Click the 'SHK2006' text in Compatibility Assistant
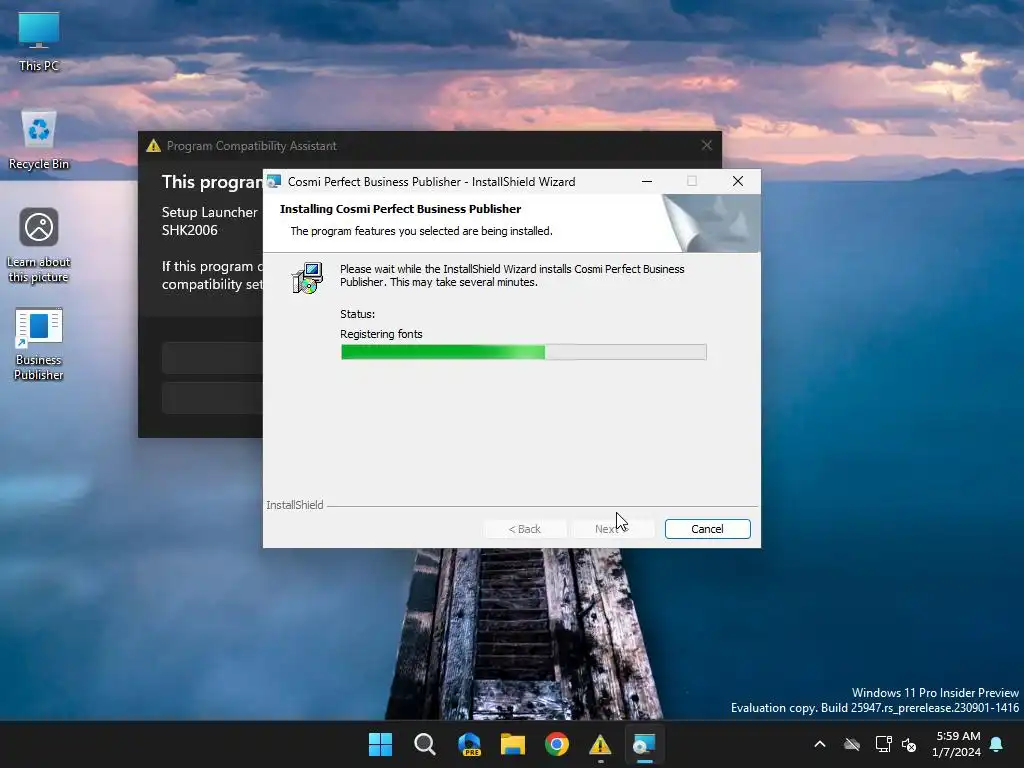 (189, 230)
